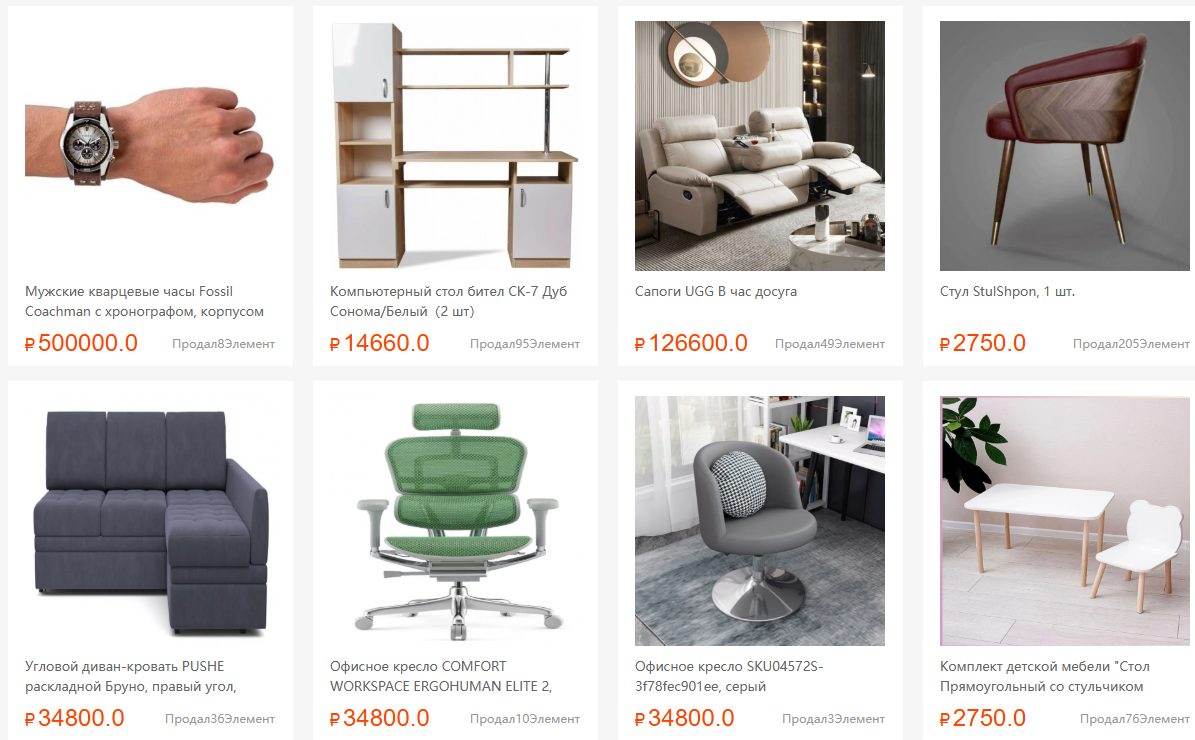Screen dimensions: 1195x740
Task: Open the computer desk CK-7 product image
Action: (455, 146)
